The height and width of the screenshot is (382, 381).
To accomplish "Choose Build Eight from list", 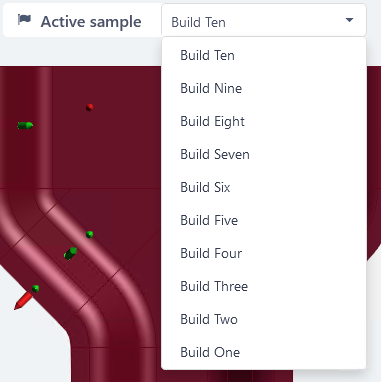I will point(263,121).
